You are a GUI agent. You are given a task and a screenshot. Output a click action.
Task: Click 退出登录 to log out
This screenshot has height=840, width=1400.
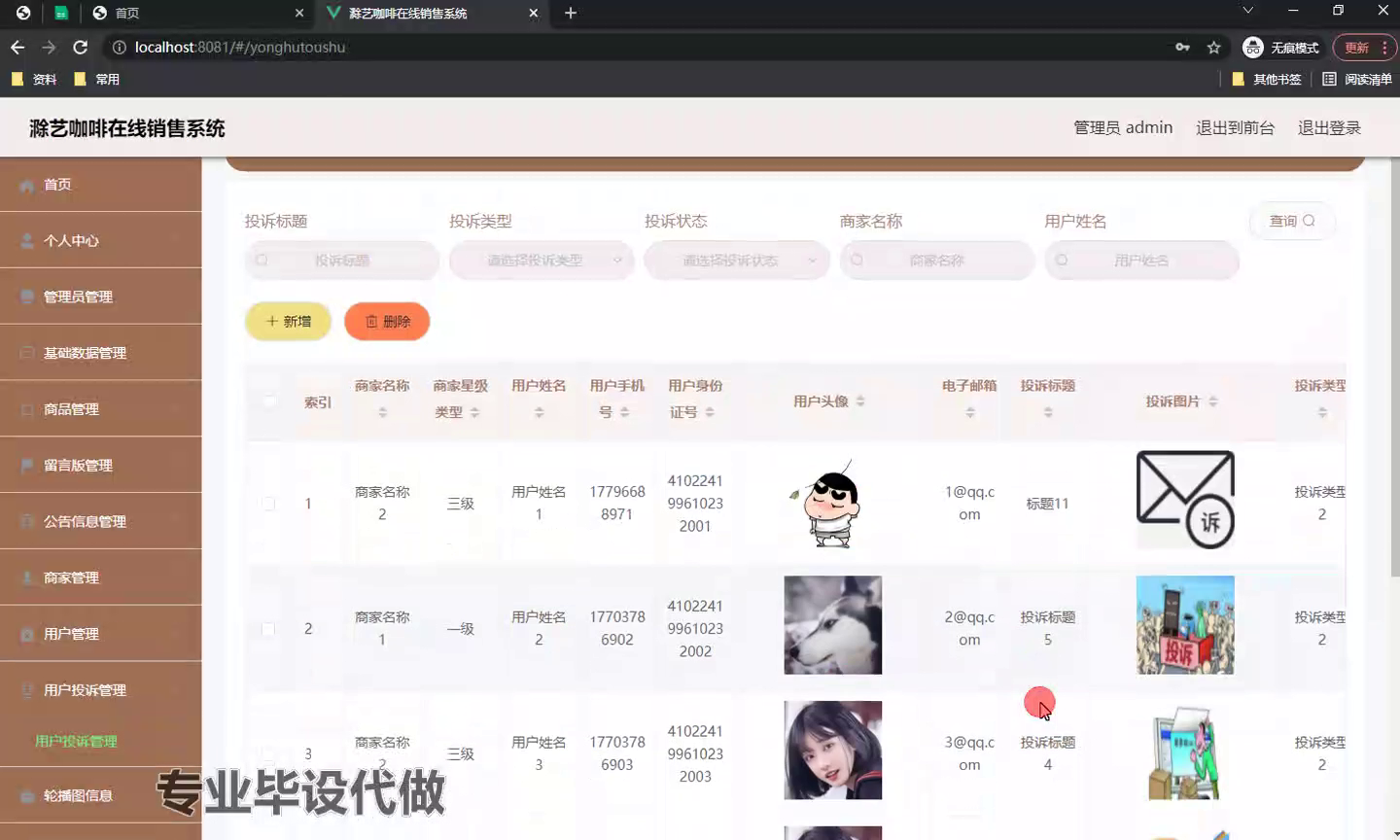[x=1329, y=127]
